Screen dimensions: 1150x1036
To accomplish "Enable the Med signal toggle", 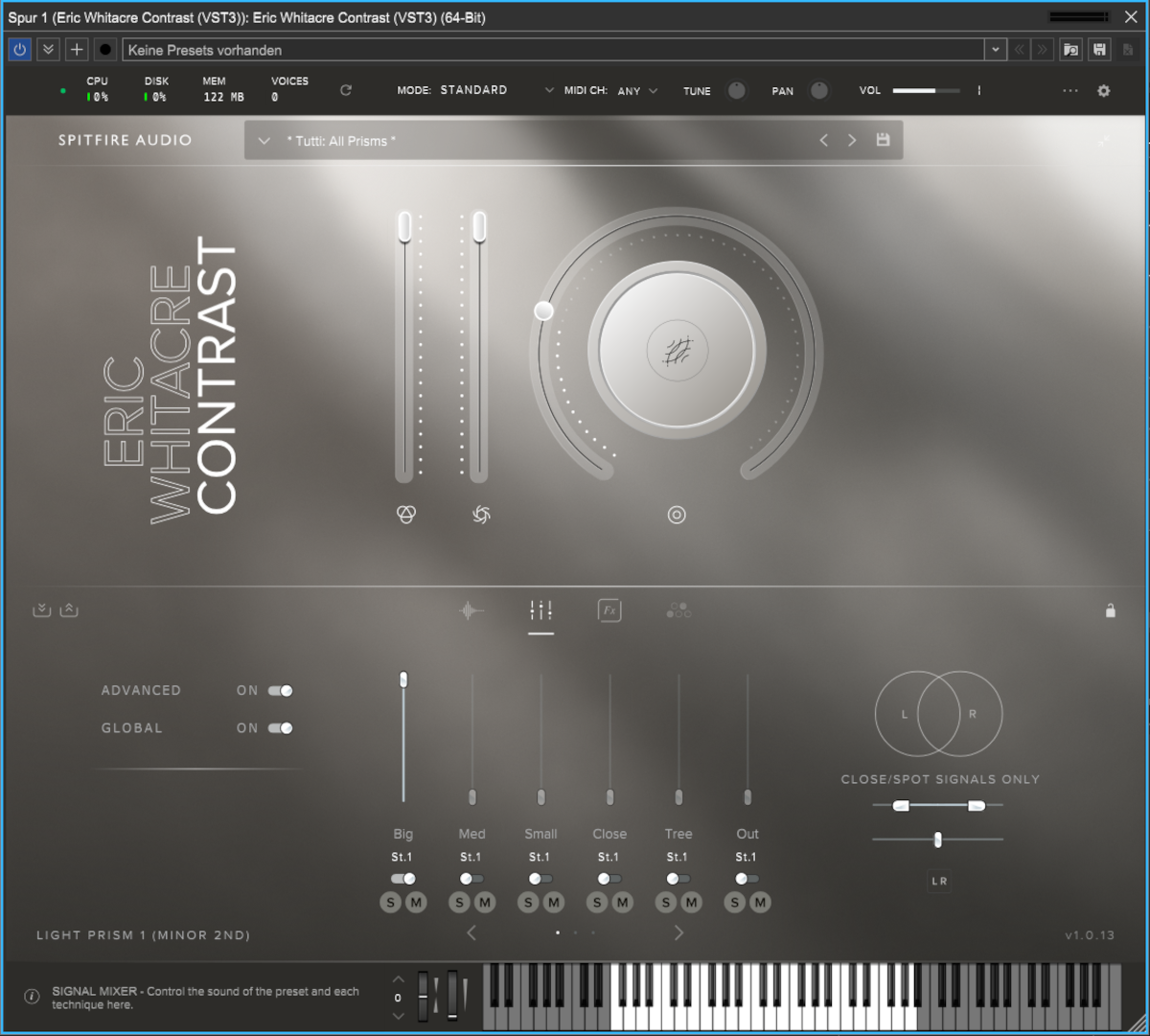I will [x=471, y=879].
